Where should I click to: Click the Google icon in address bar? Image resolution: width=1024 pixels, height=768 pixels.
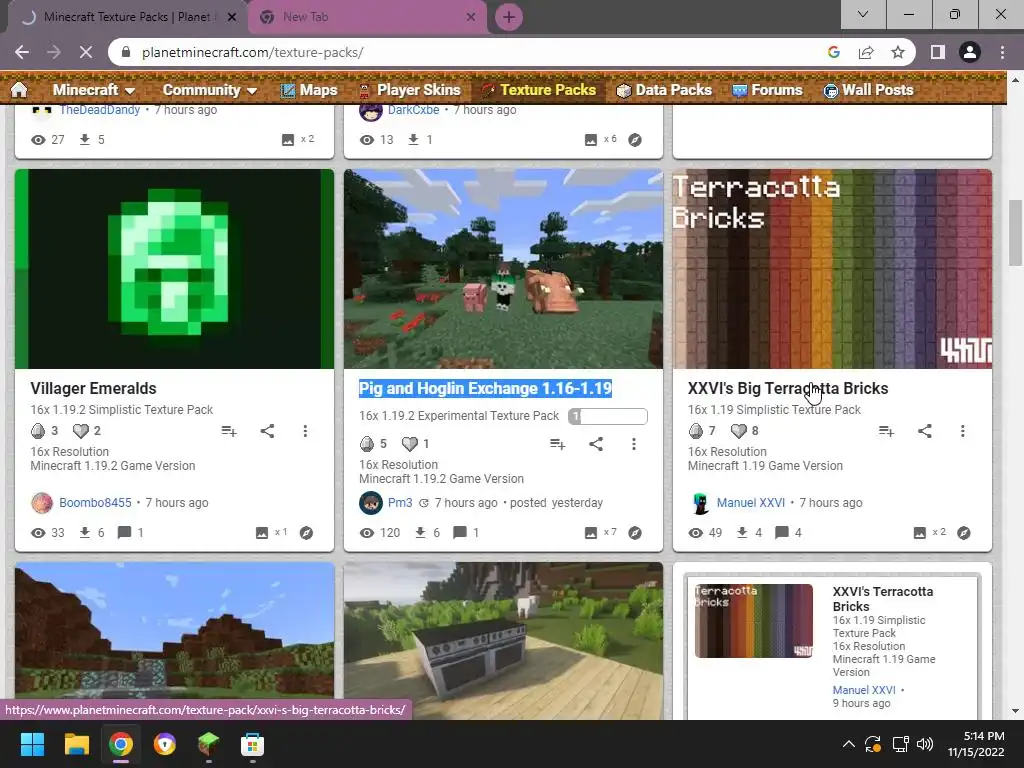834,52
